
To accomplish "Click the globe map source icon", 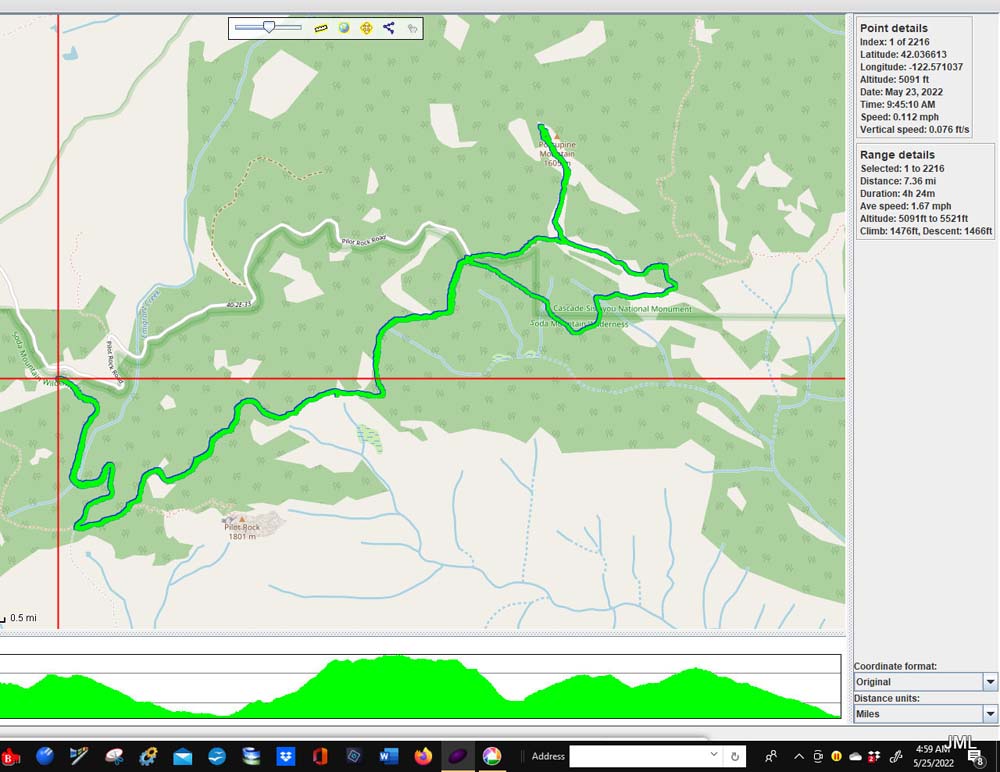I will point(344,28).
